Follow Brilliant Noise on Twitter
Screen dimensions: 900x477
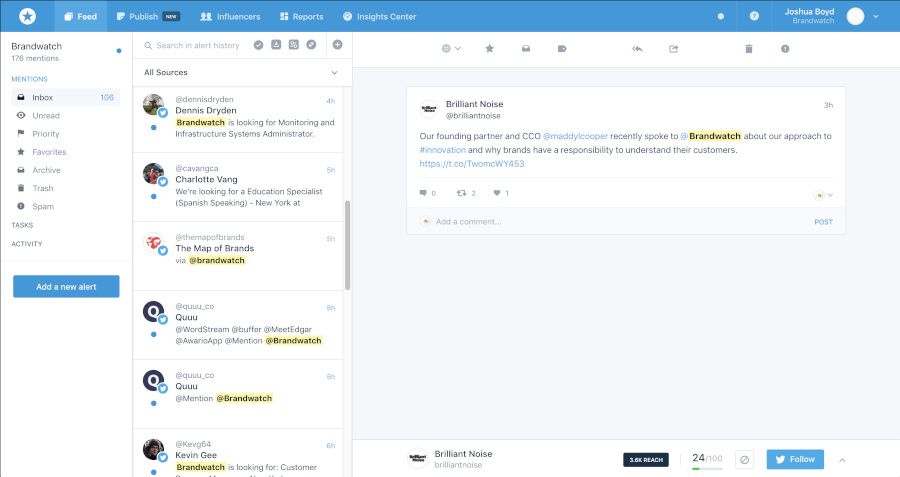point(795,459)
